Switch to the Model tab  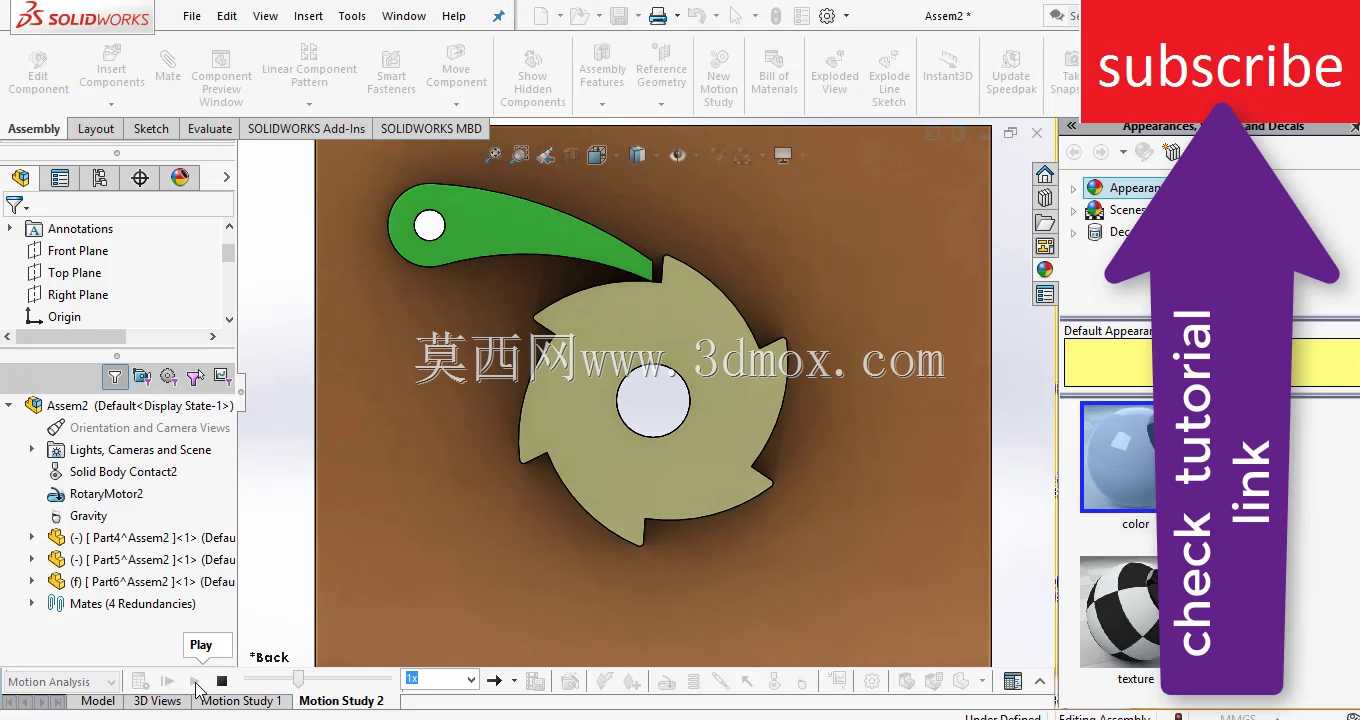coord(98,701)
